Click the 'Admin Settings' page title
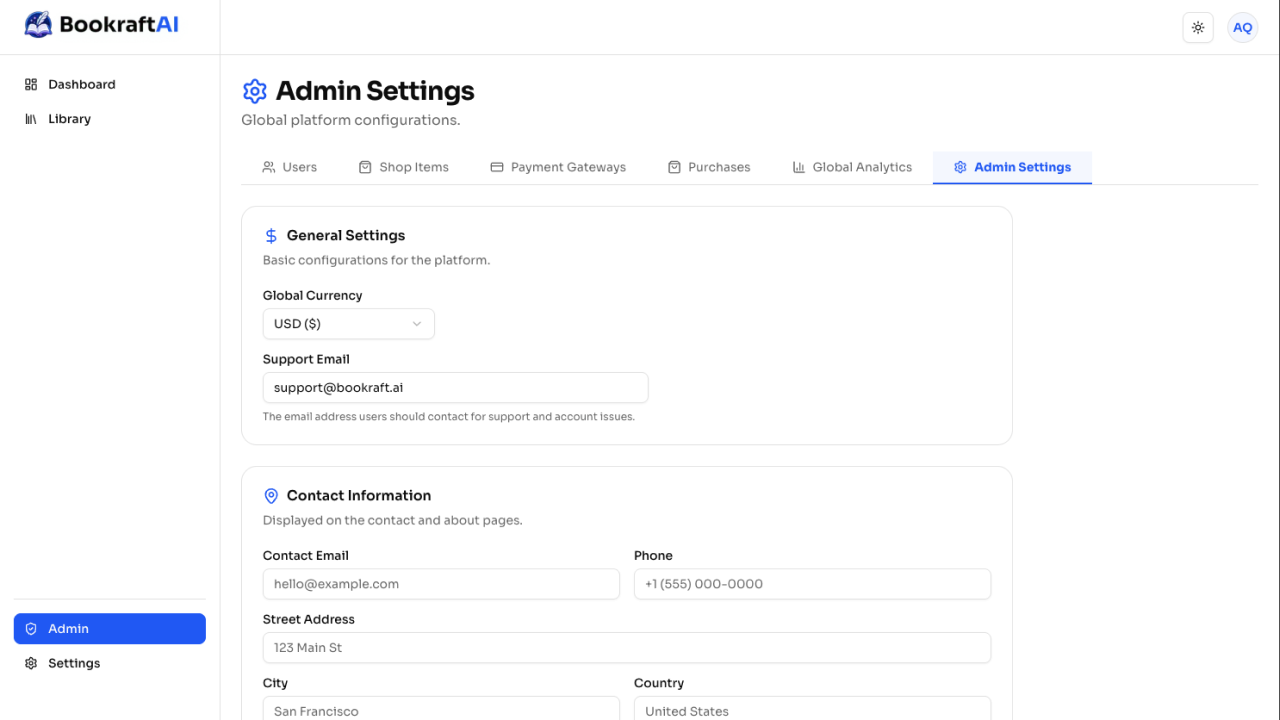1280x720 pixels. [x=375, y=91]
